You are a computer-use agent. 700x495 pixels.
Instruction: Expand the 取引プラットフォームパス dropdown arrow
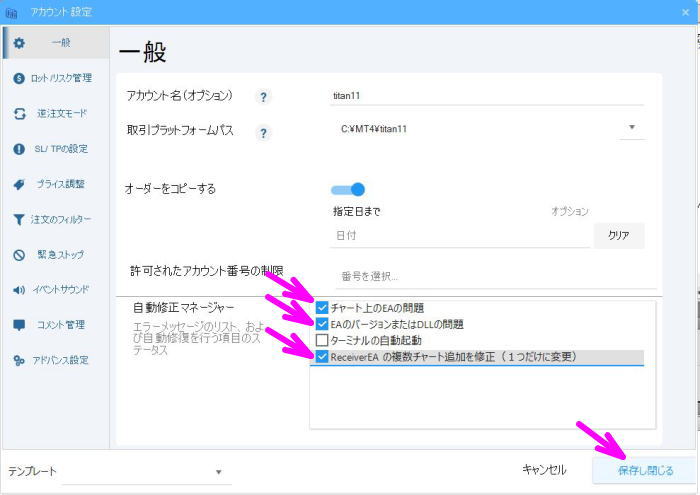[632, 128]
